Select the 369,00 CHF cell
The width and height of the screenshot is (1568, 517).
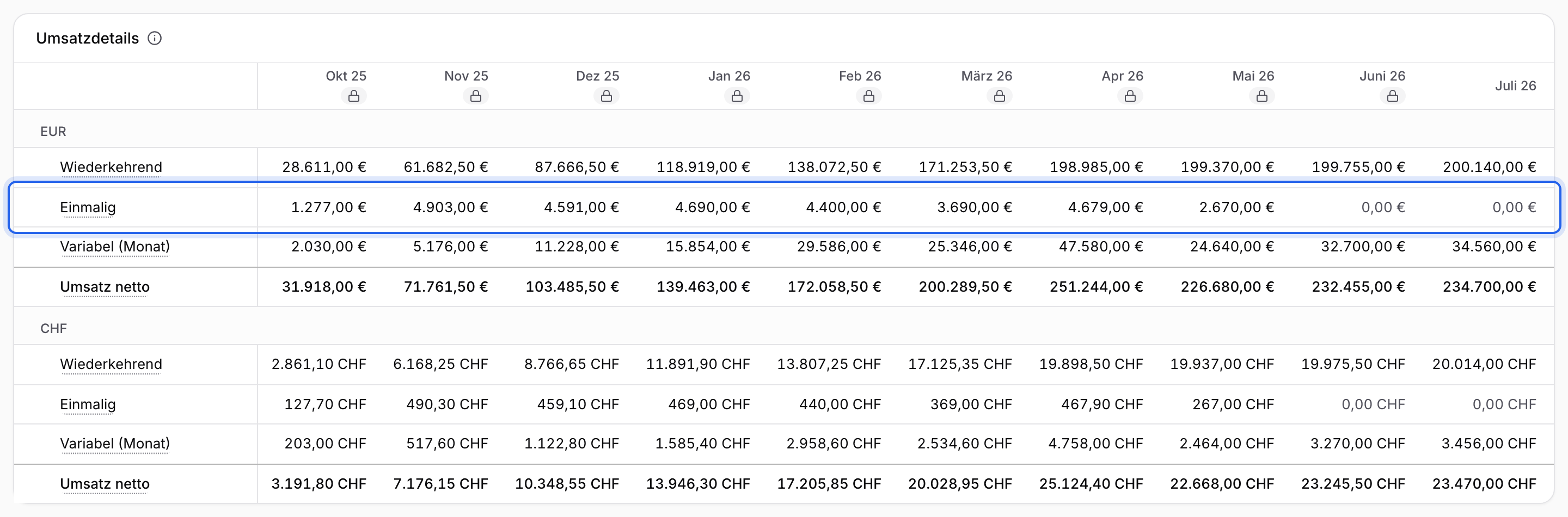pyautogui.click(x=971, y=404)
